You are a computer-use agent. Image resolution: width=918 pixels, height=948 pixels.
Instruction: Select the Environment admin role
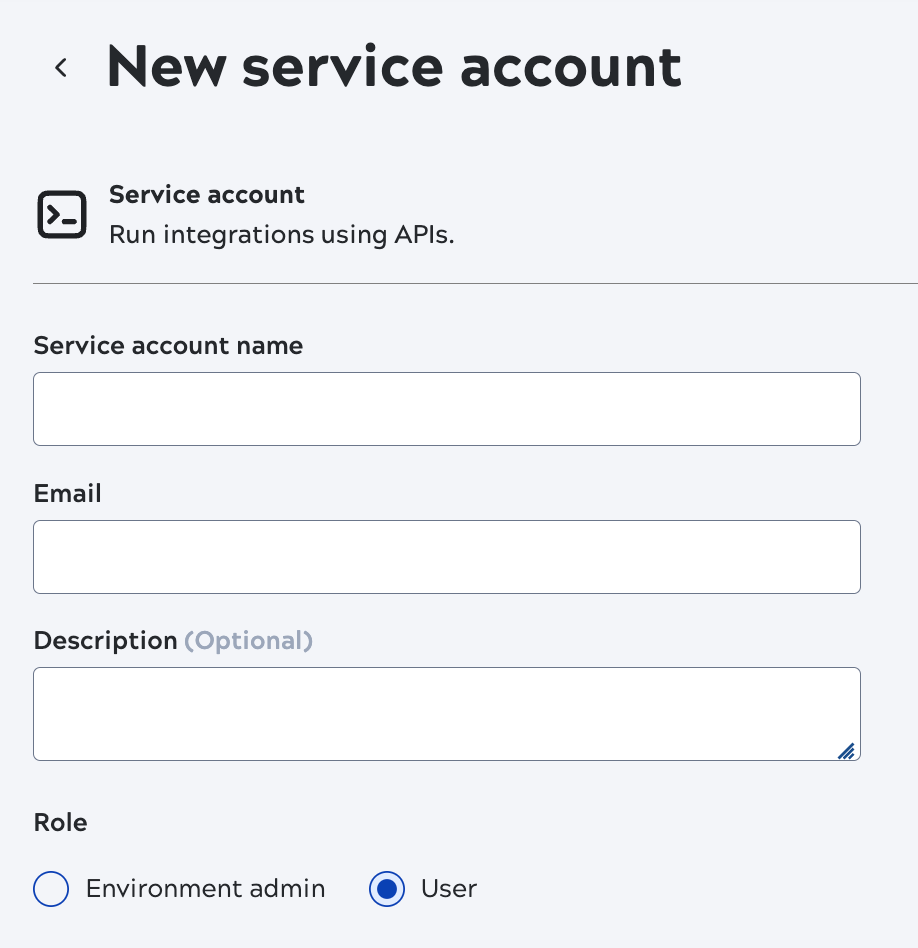(x=51, y=889)
